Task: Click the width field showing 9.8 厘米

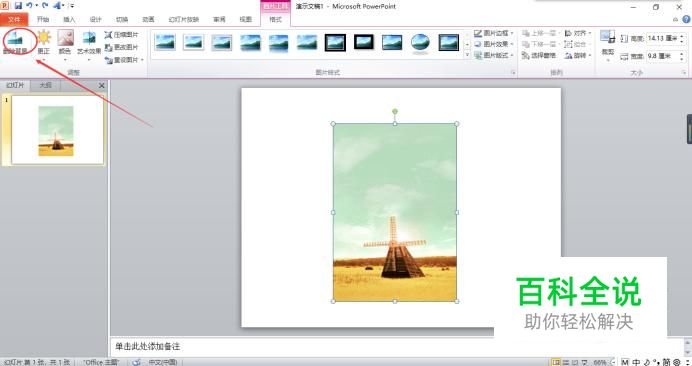Action: tap(662, 57)
